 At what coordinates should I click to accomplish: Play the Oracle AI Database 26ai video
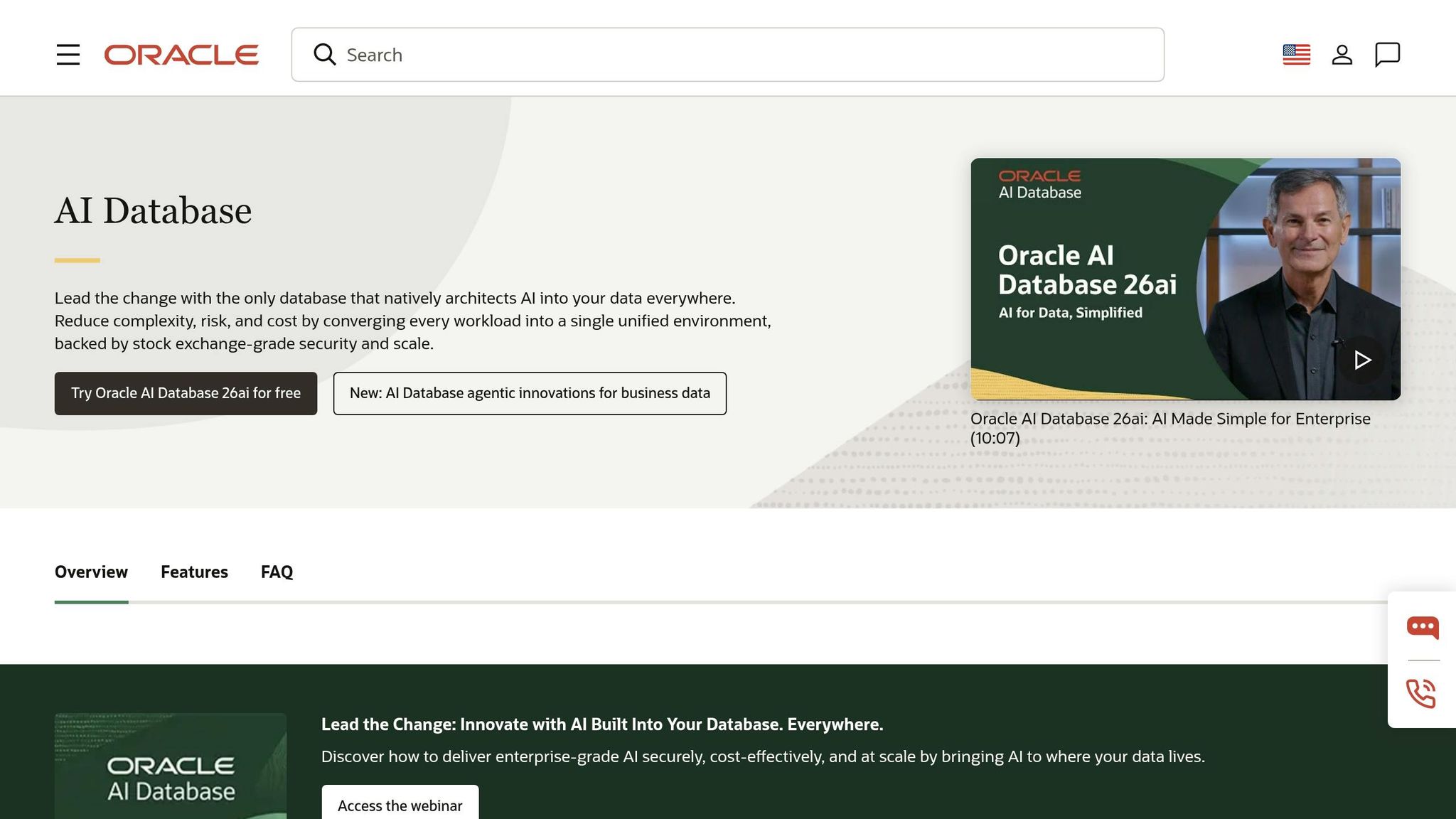[x=1364, y=360]
